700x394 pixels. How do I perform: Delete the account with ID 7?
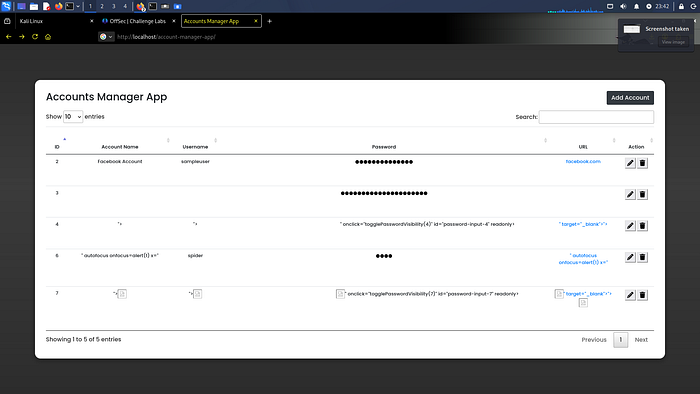642,295
